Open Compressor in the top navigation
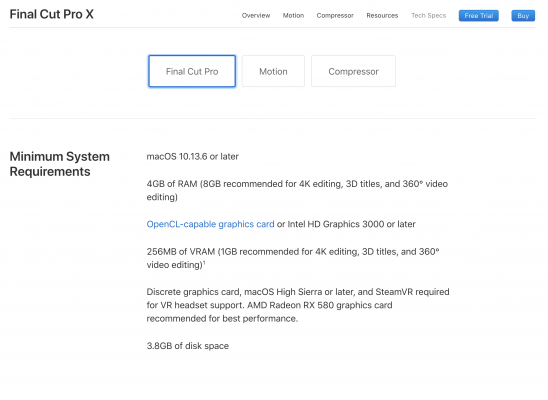The height and width of the screenshot is (400, 548). 335,16
